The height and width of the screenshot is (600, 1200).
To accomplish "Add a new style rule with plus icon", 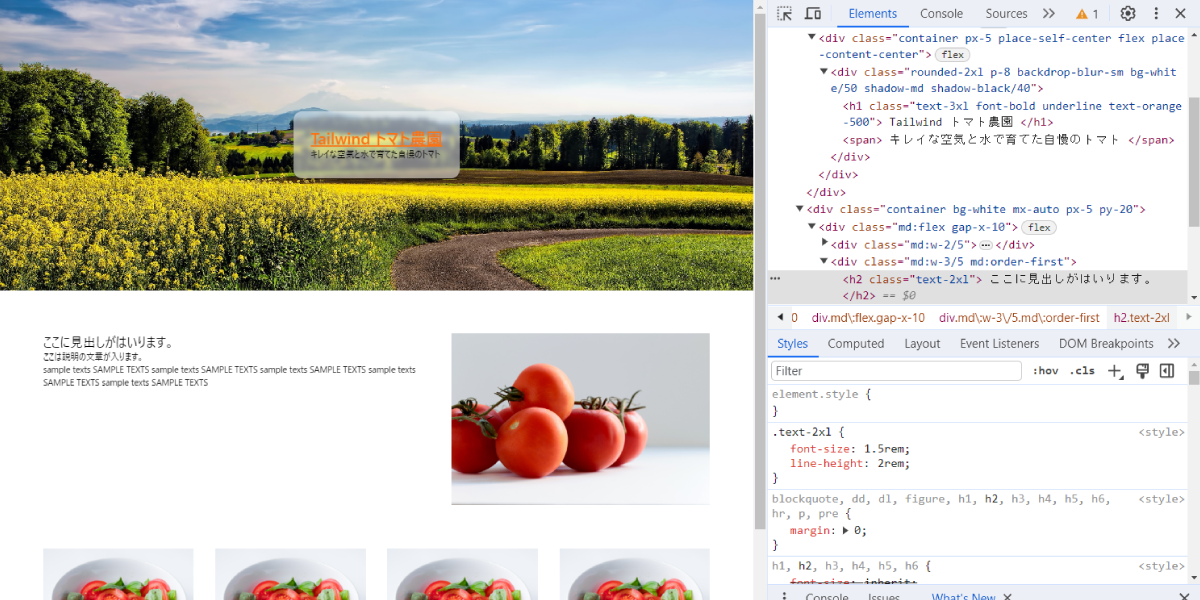I will coord(1115,371).
